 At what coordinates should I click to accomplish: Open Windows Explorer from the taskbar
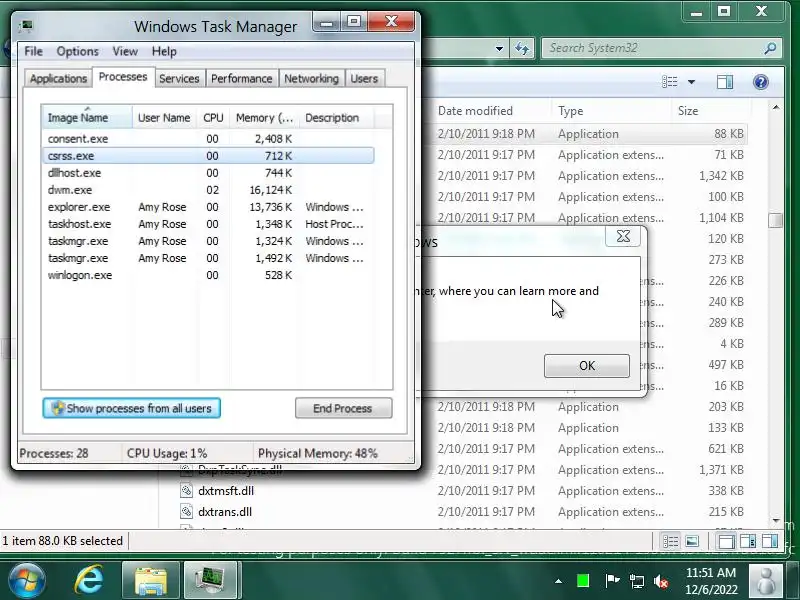click(x=151, y=581)
